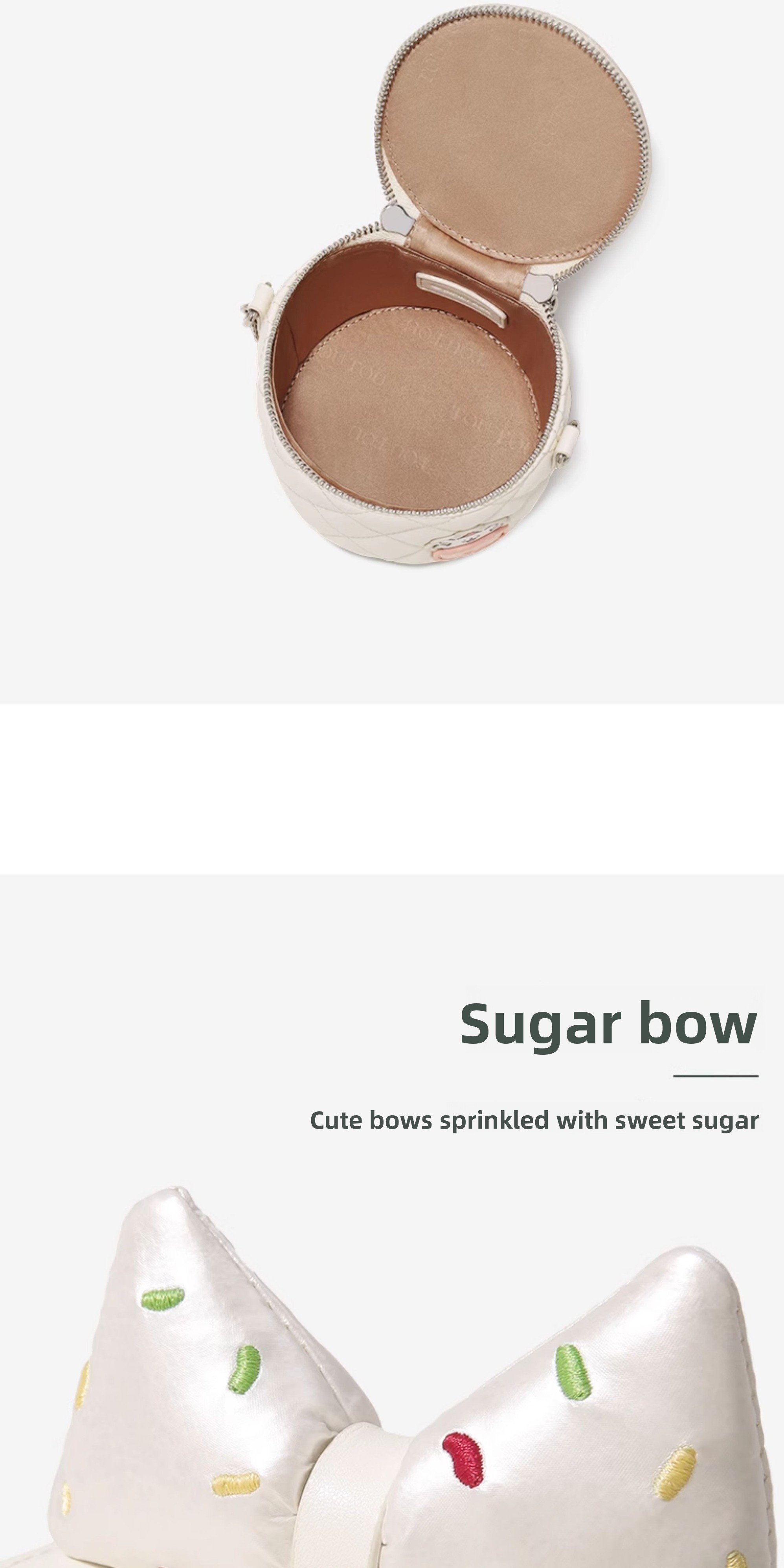Screen dimensions: 784x1568
Task: Click the green sprinkle on the right bow loop
Action: tap(573, 1372)
